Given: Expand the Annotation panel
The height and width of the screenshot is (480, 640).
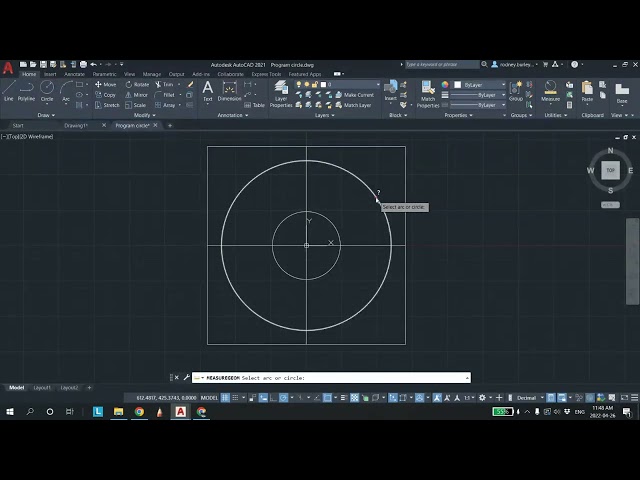Looking at the screenshot, I should 233,116.
